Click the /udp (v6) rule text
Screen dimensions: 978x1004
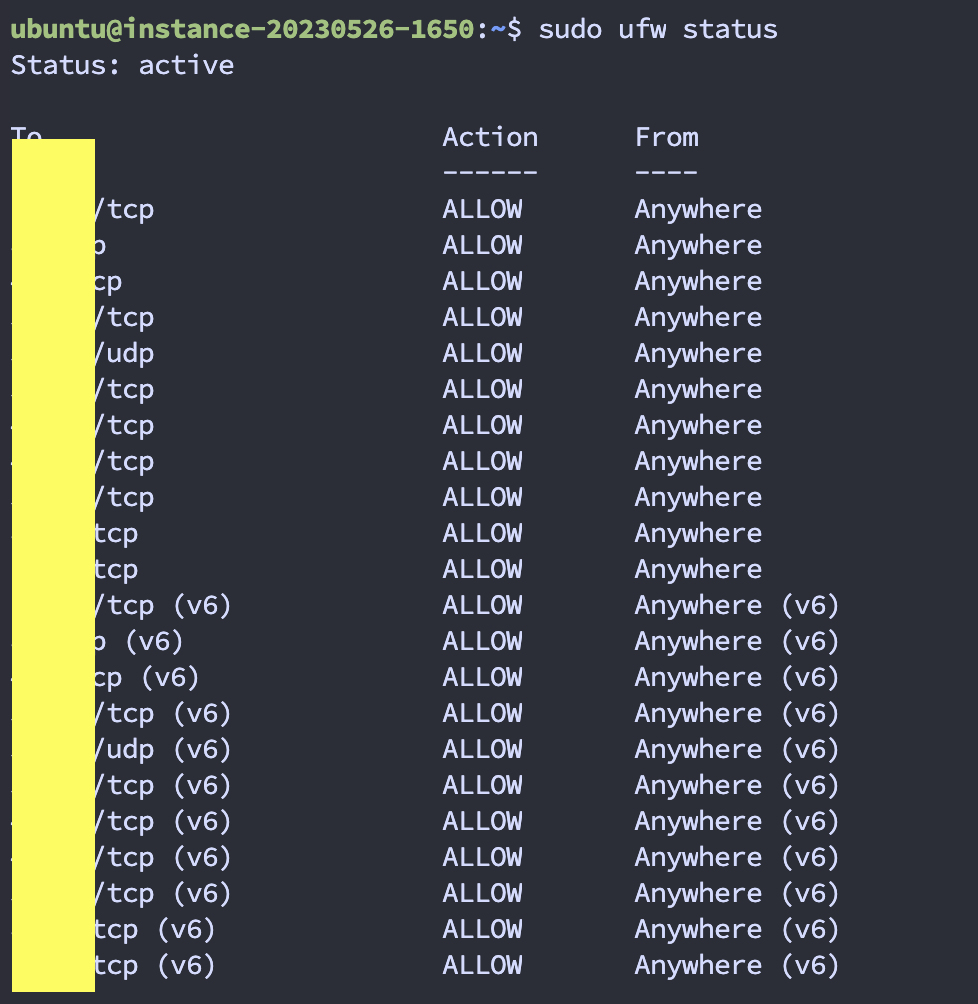(x=163, y=749)
